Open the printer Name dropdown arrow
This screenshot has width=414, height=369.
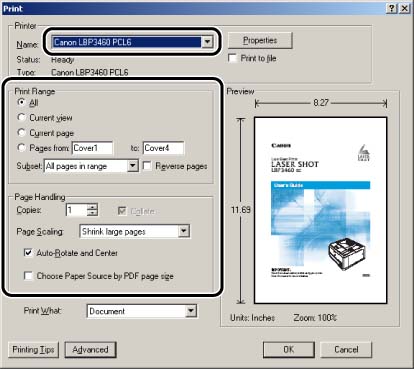coord(207,42)
